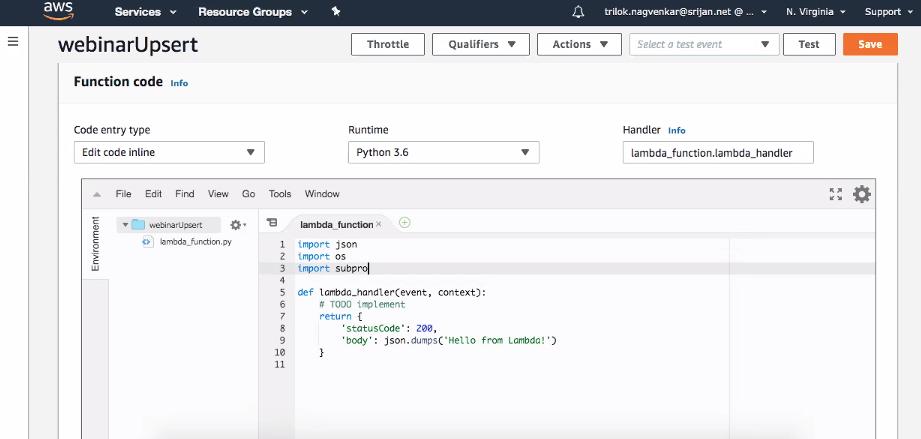Click the lambda_function.py file icon
This screenshot has height=439, width=921.
click(148, 242)
